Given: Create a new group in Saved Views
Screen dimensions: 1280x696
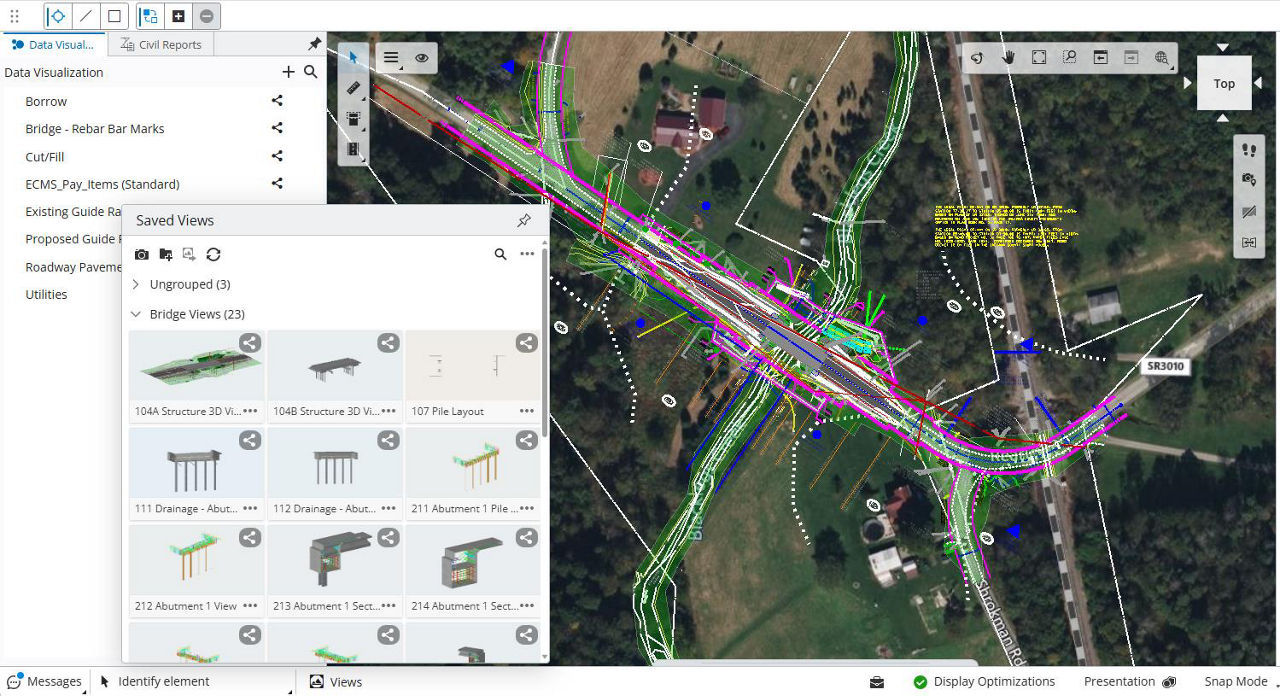Looking at the screenshot, I should 166,254.
